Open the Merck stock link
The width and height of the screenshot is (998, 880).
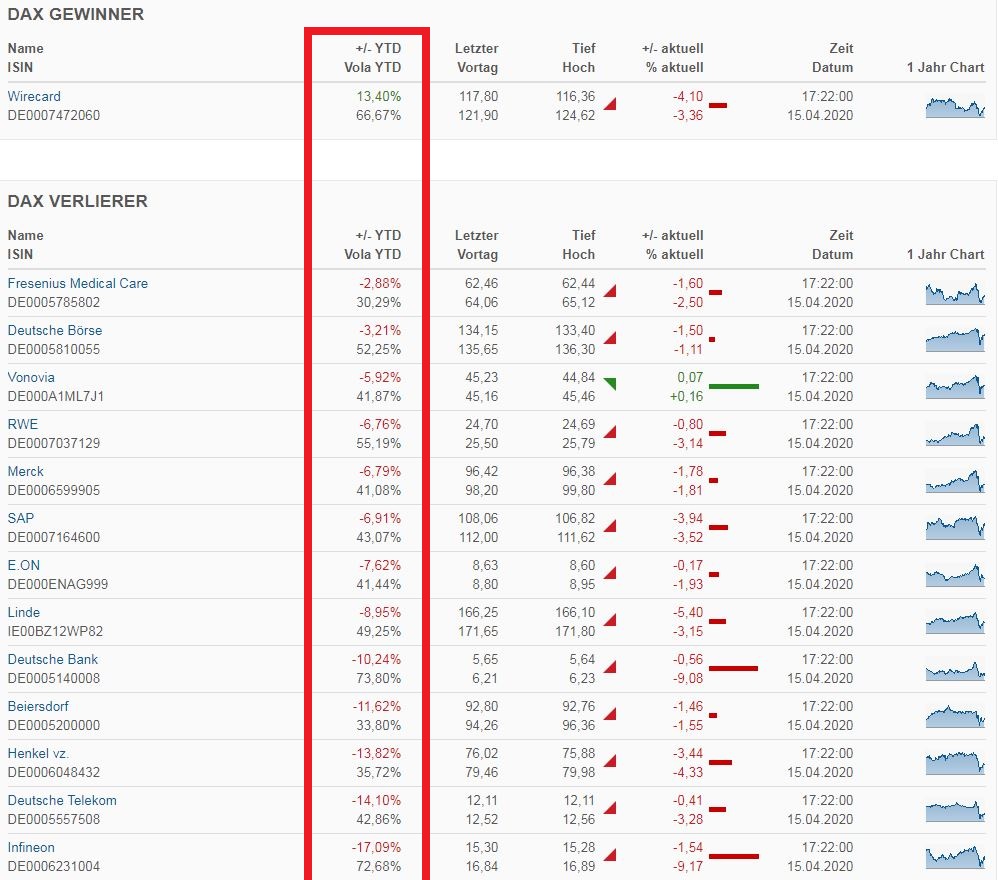coord(25,471)
